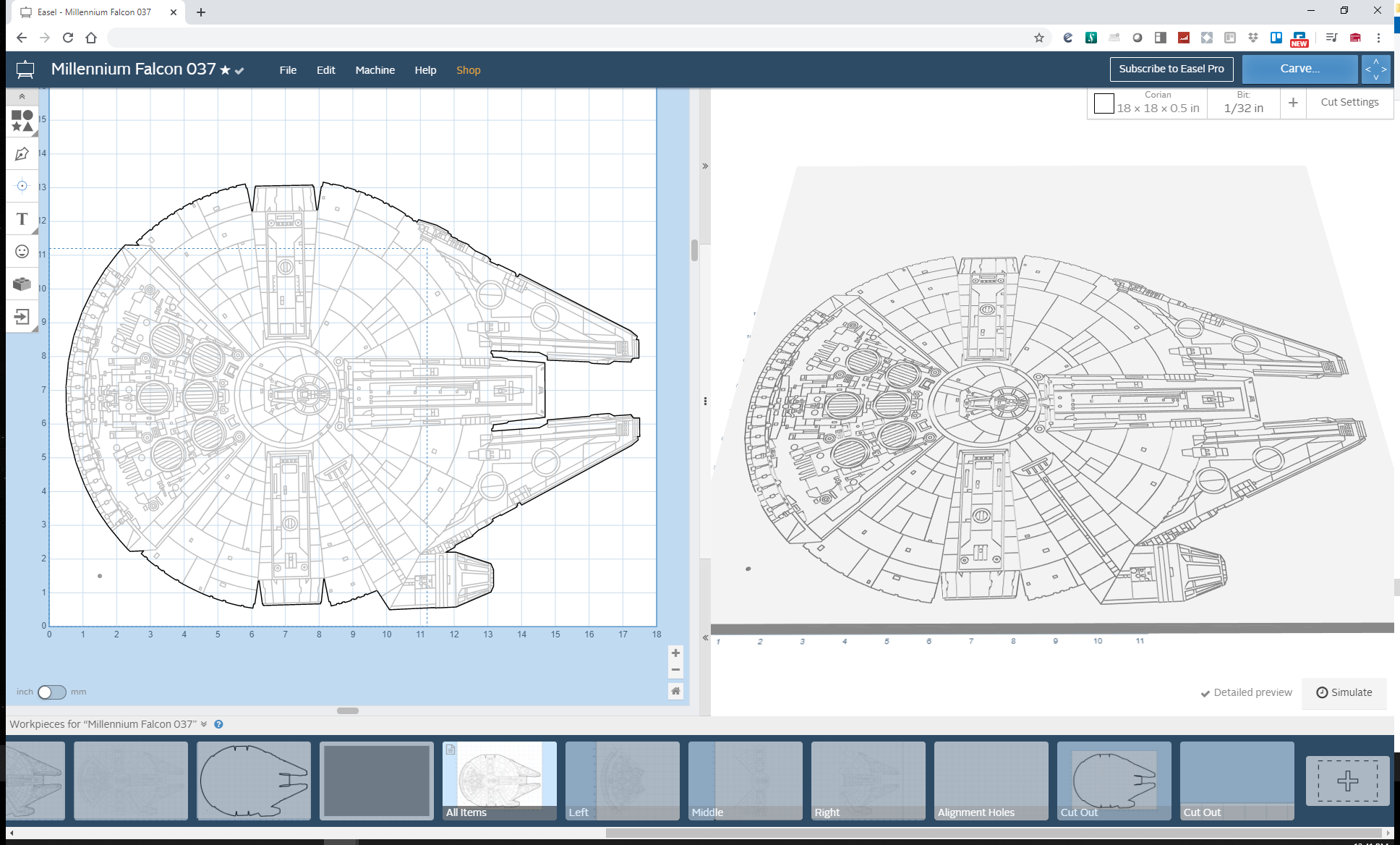This screenshot has height=845, width=1400.
Task: Open a new browser tab
Action: tap(201, 12)
